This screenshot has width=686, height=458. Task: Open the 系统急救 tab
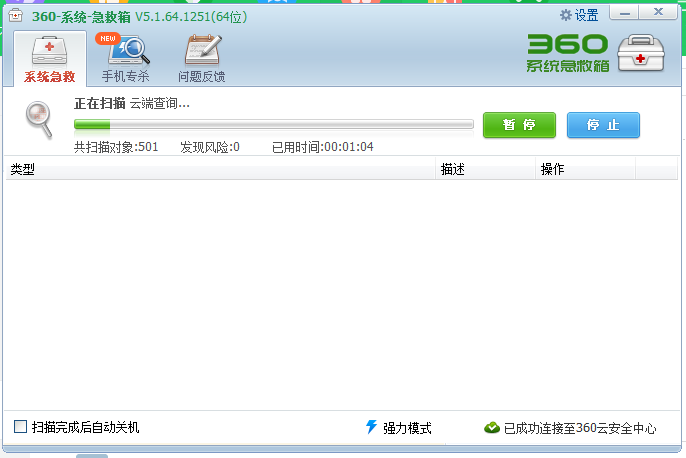point(49,59)
